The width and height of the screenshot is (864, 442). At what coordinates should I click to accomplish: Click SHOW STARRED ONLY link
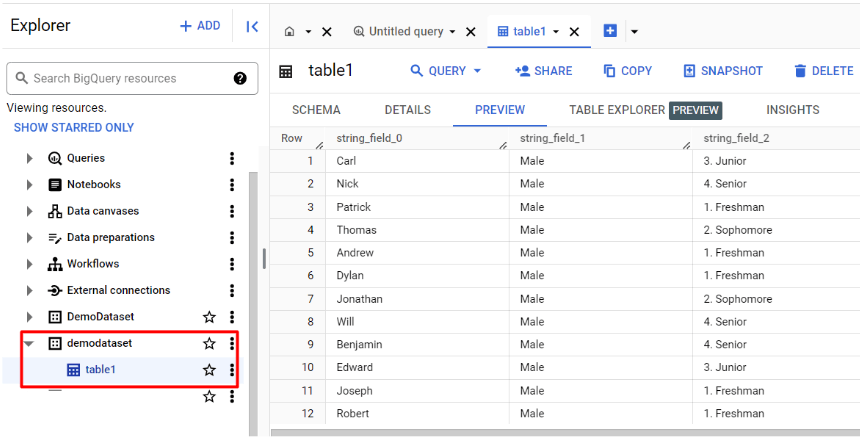(74, 127)
